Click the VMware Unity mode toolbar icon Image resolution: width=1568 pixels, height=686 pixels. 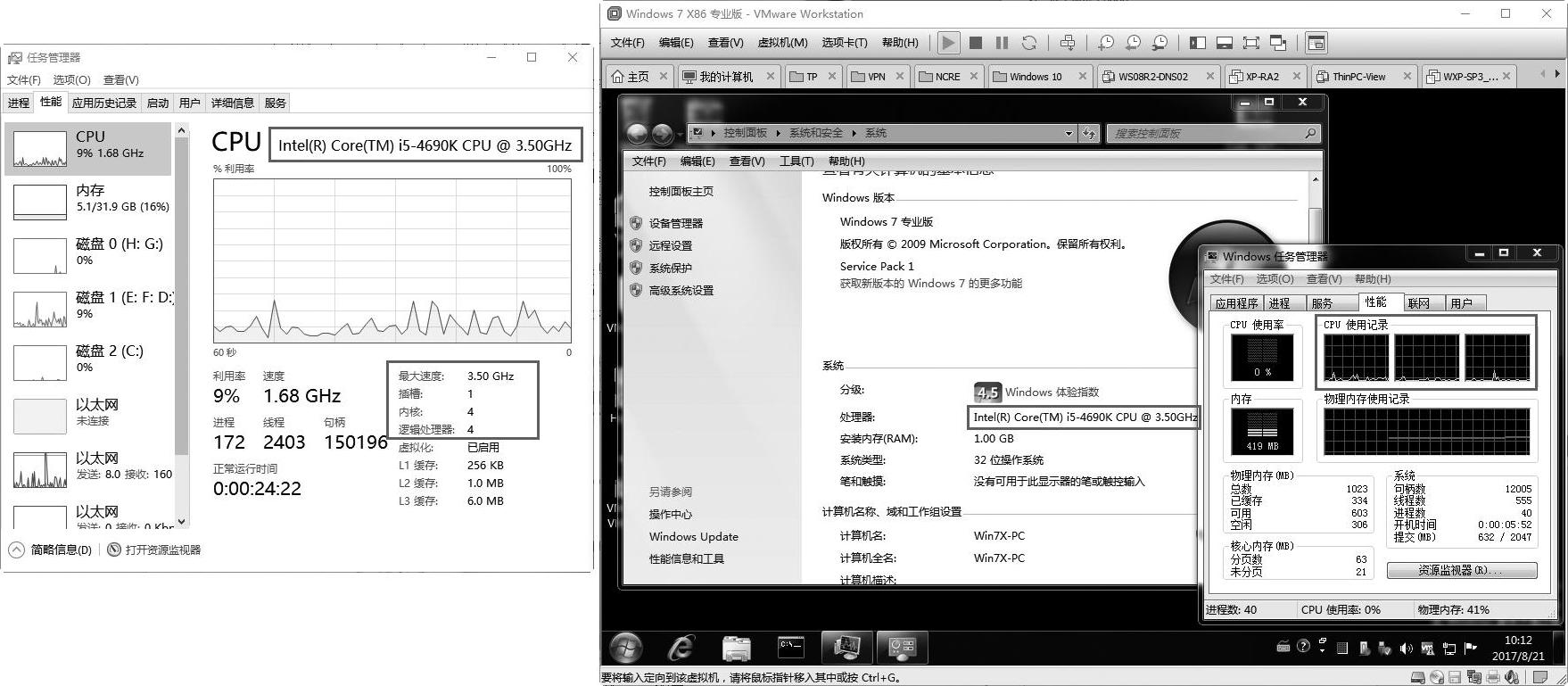click(x=1278, y=43)
